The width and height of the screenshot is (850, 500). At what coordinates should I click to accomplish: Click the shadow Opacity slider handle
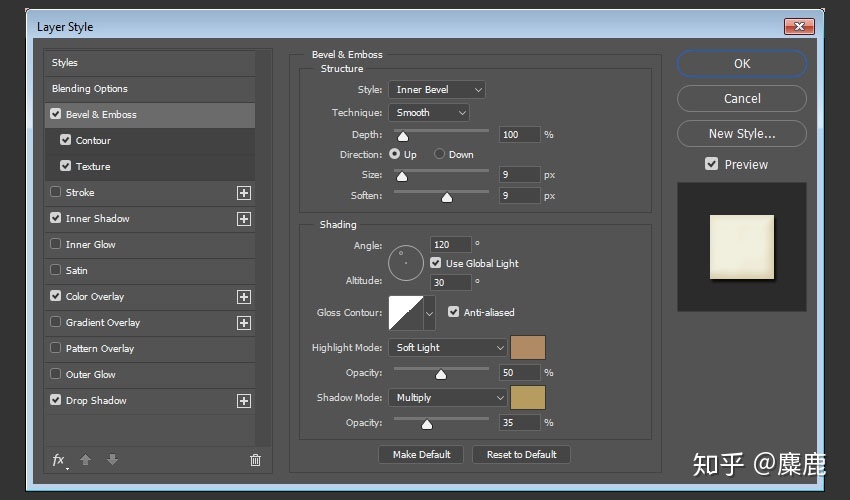[427, 424]
